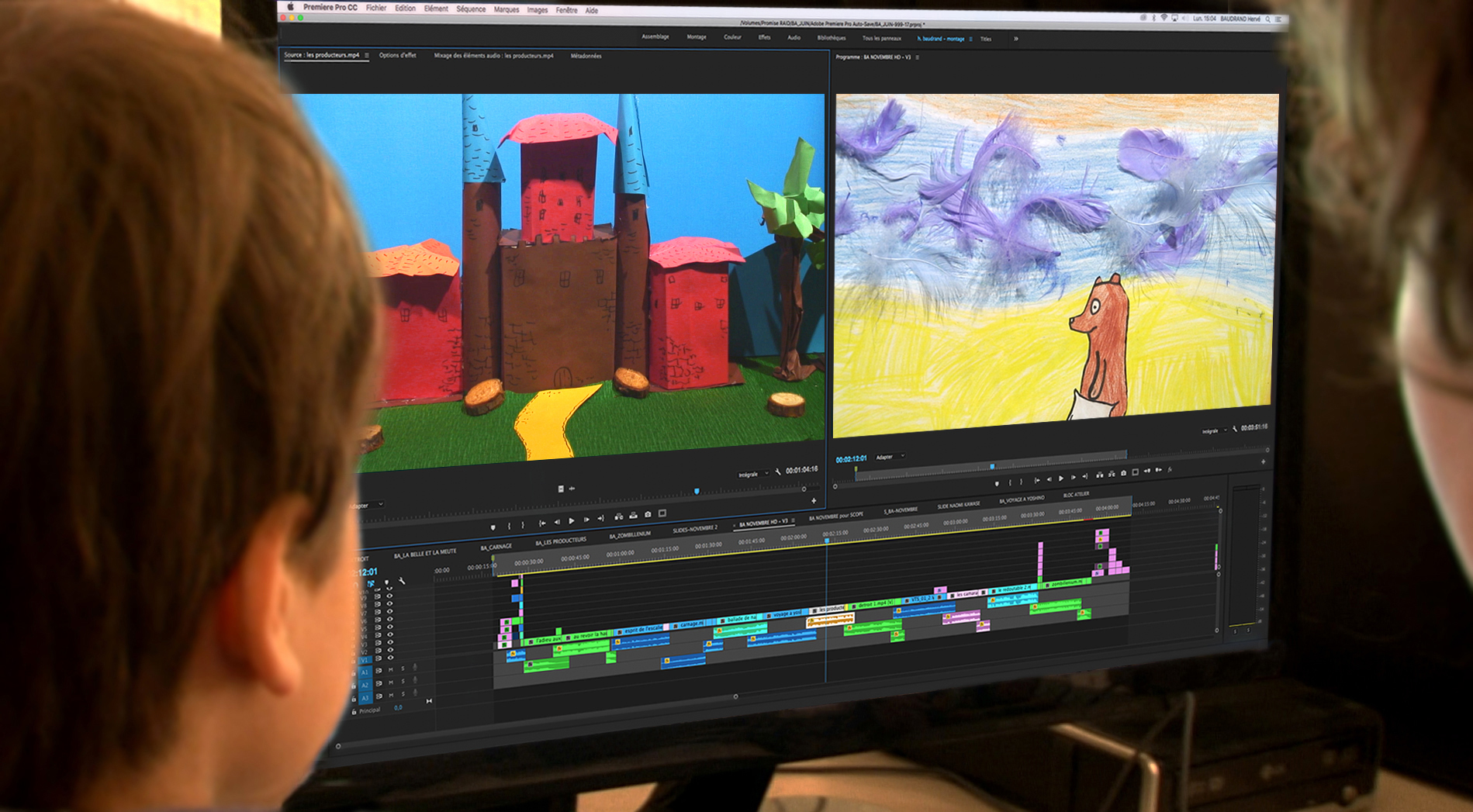Mute audio track A1

tap(391, 669)
